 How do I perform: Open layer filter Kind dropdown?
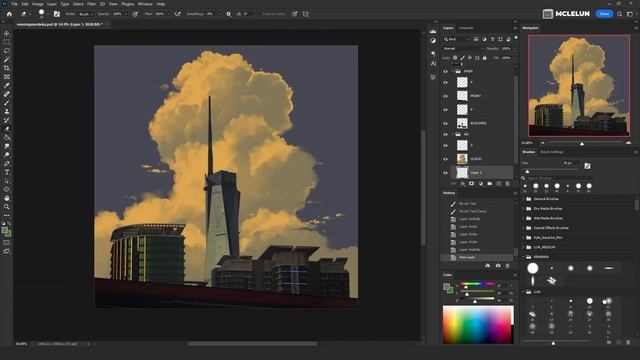tap(457, 39)
